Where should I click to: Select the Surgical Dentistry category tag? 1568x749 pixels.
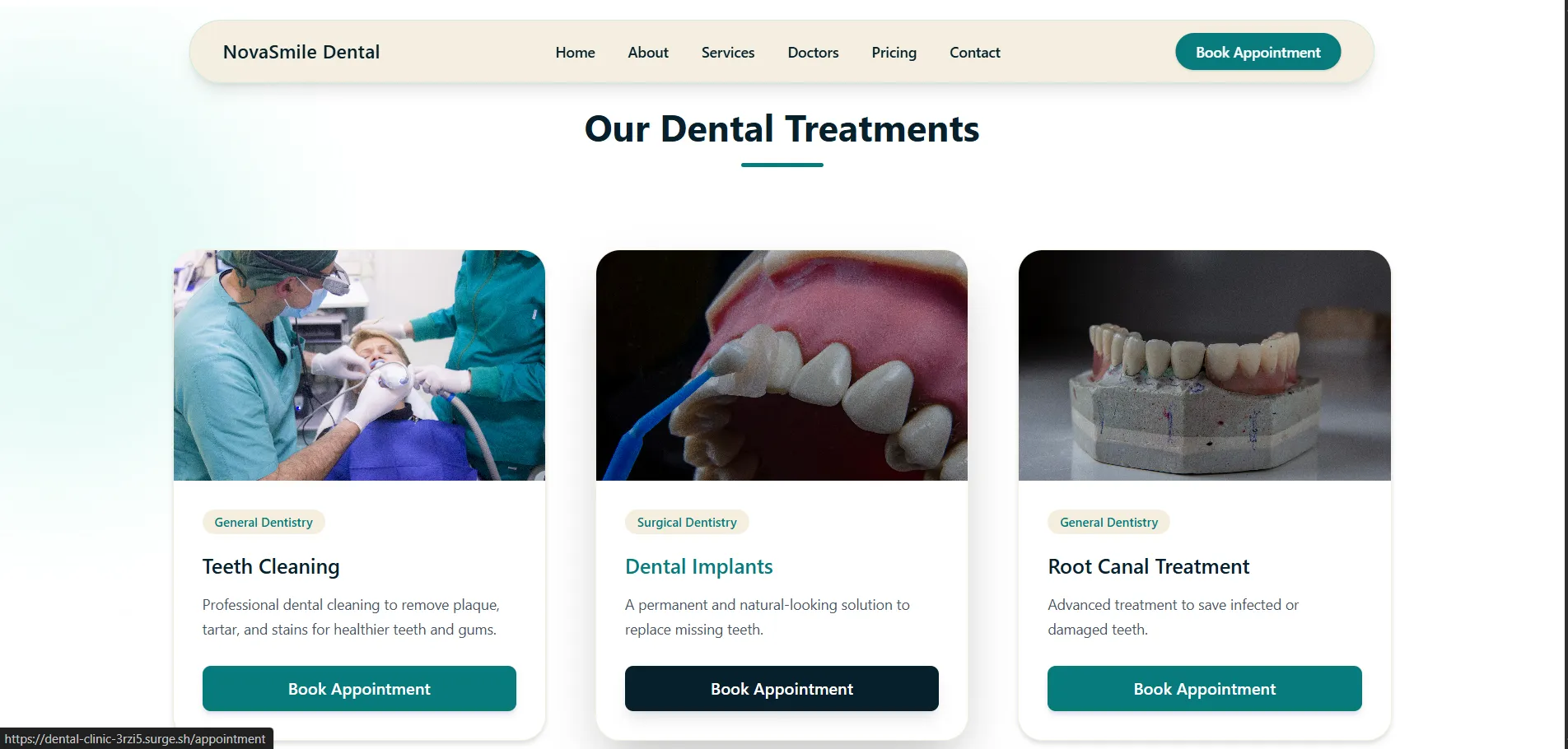pos(687,523)
